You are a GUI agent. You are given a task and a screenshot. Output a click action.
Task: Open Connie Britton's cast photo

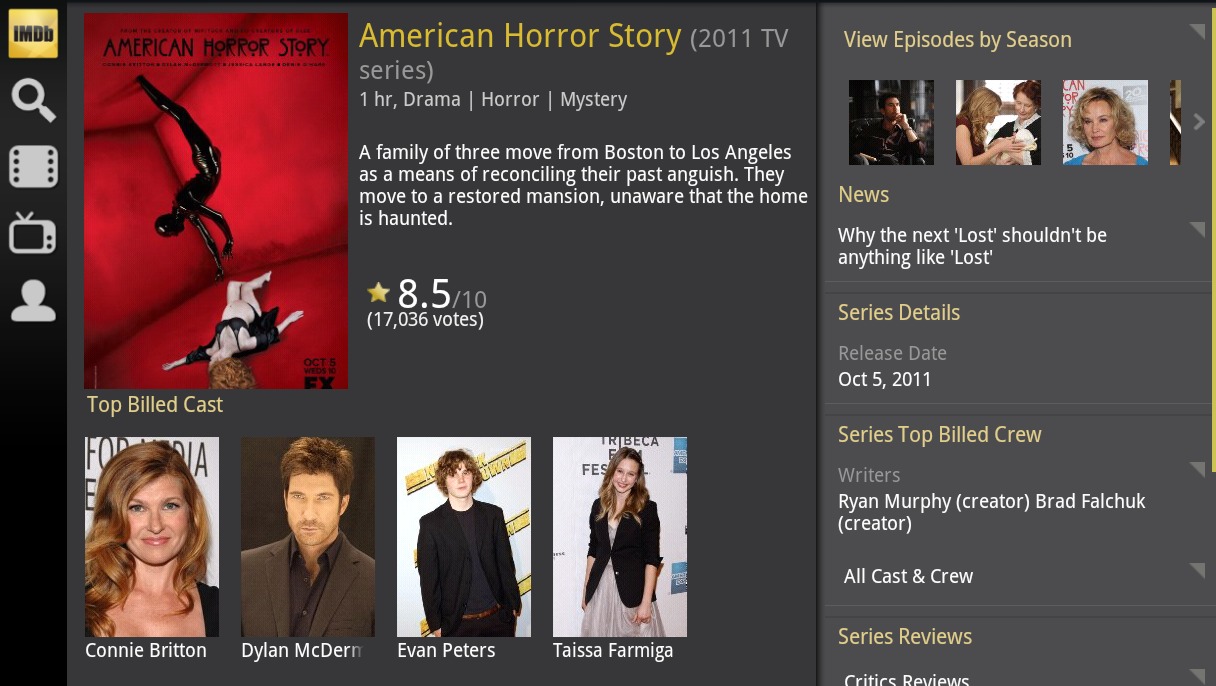tap(152, 537)
